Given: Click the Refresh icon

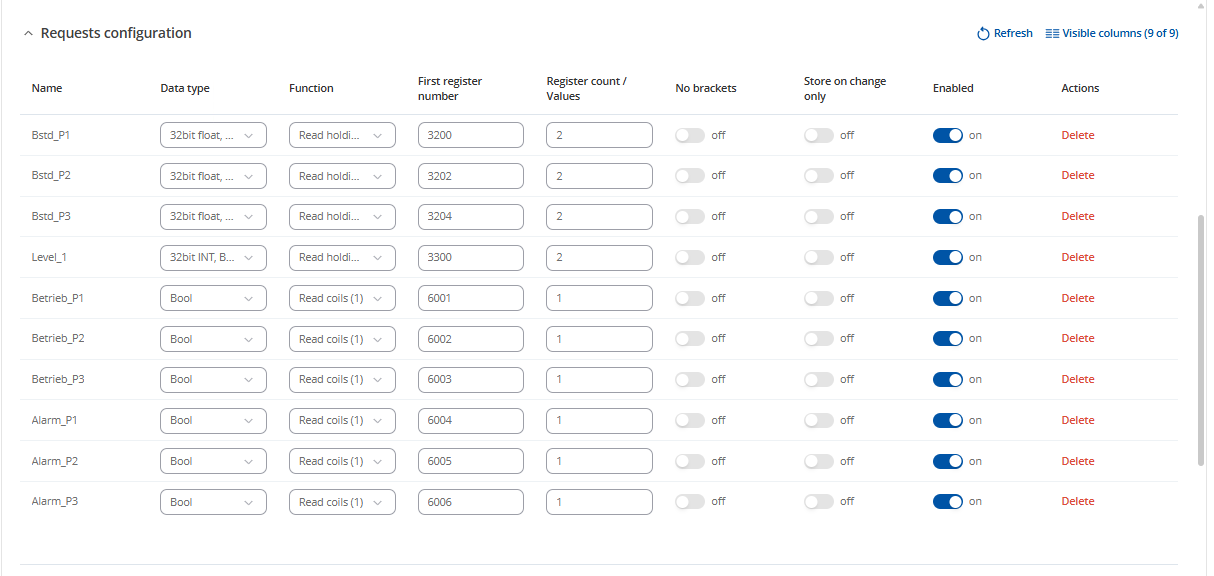Looking at the screenshot, I should pyautogui.click(x=983, y=33).
